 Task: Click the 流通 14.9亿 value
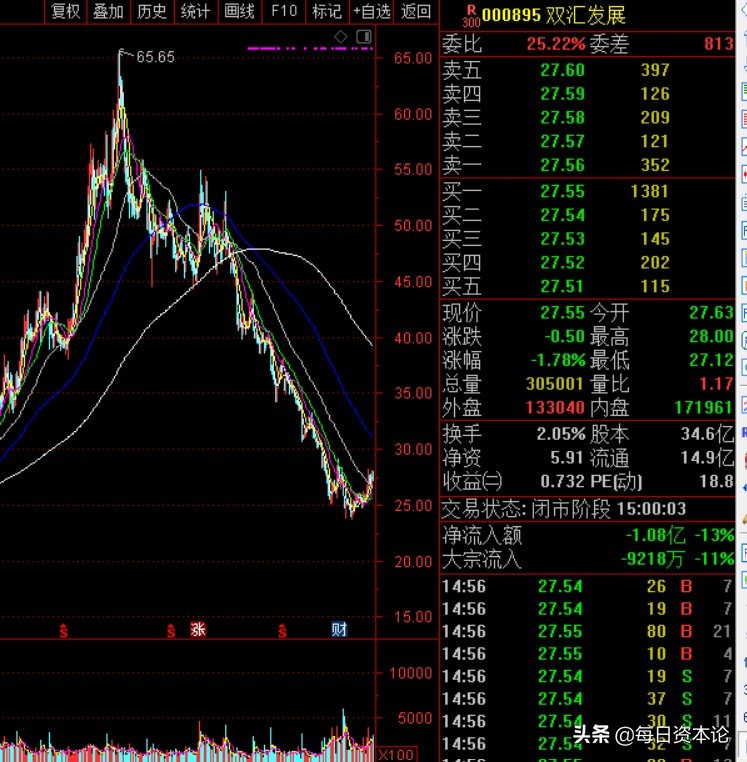coord(707,457)
